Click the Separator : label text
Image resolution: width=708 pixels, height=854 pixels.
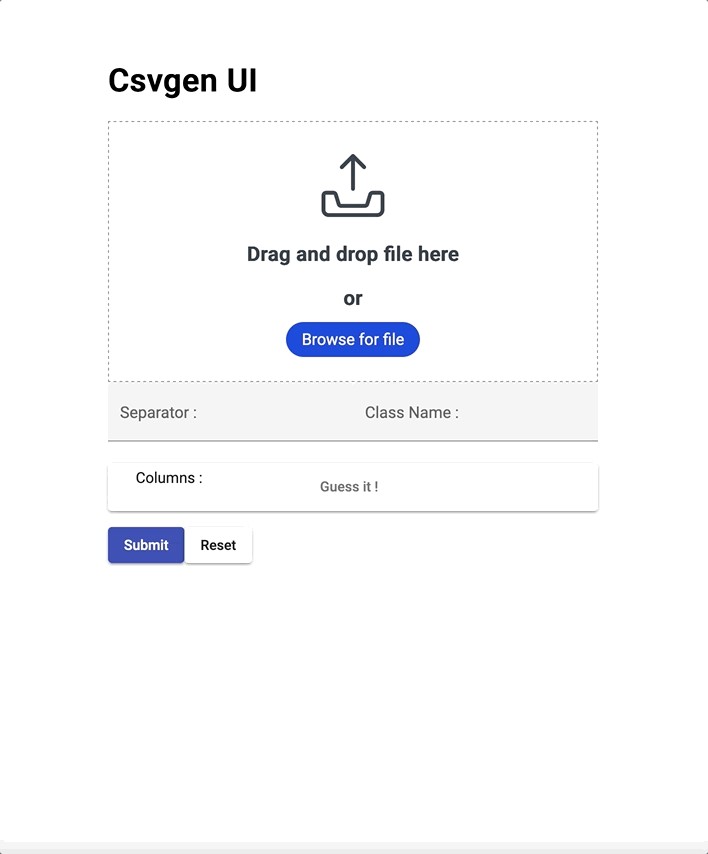158,412
